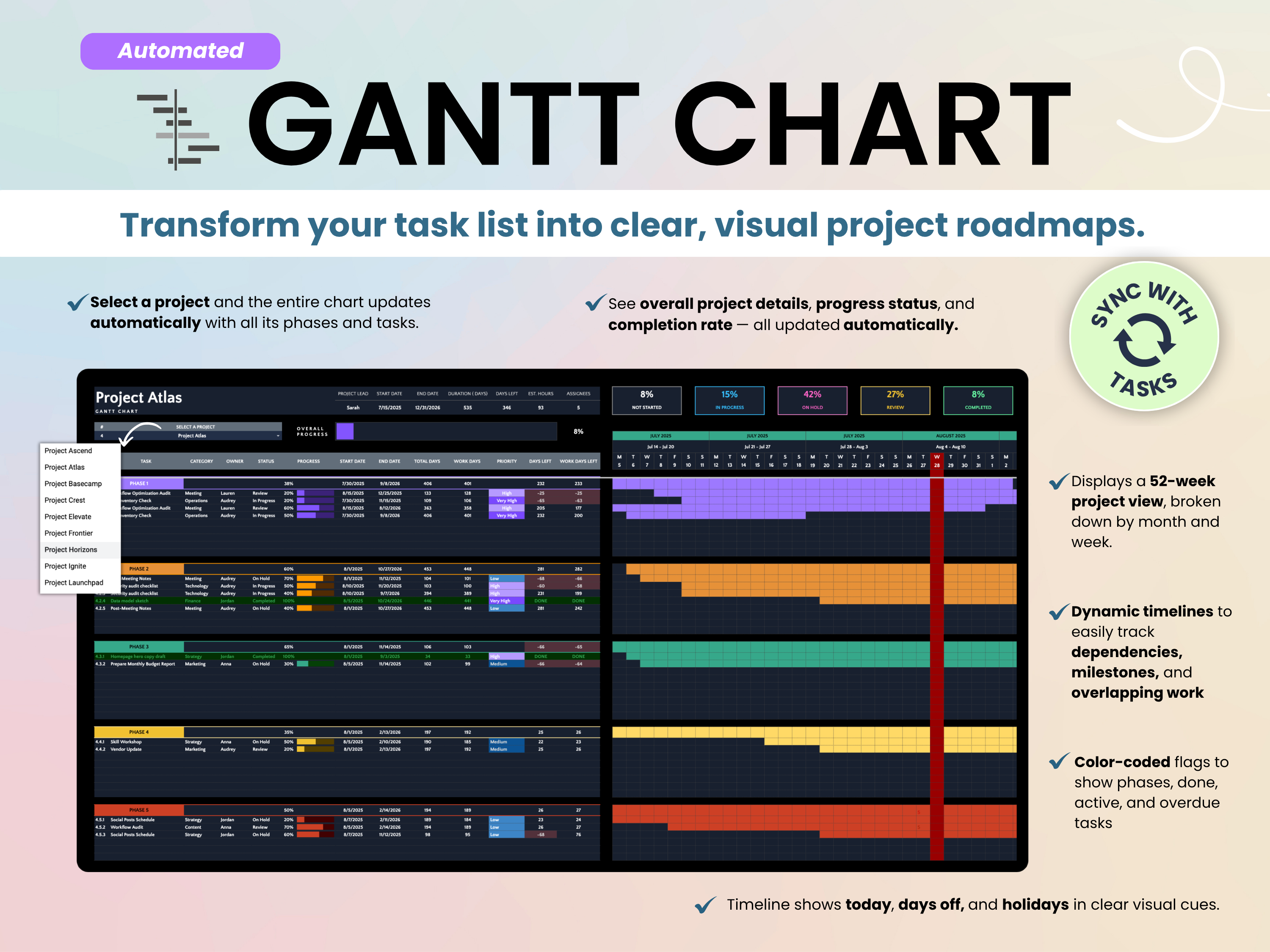Click the Overall Progress bar
The width and height of the screenshot is (1270, 952).
click(446, 432)
